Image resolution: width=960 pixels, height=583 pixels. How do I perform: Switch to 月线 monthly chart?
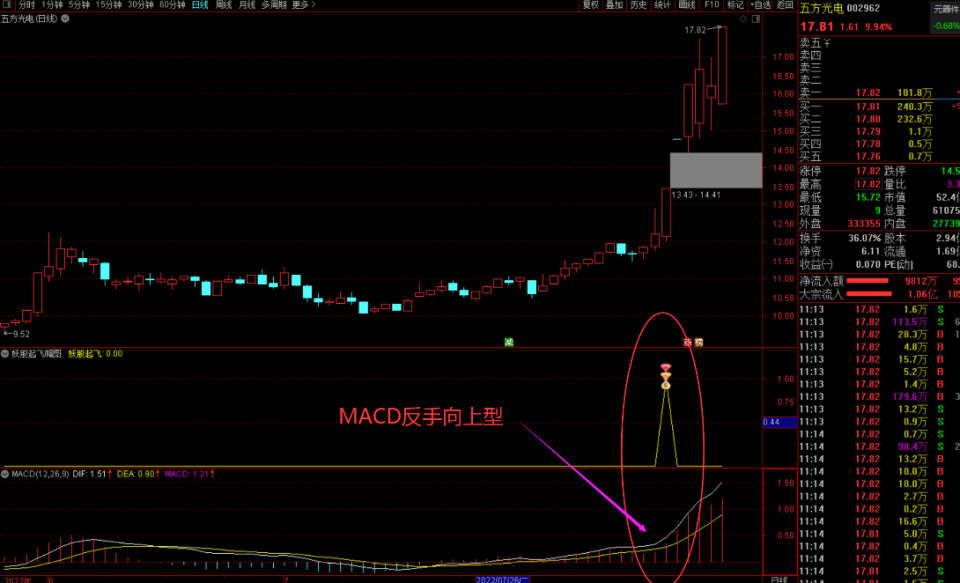tap(247, 5)
